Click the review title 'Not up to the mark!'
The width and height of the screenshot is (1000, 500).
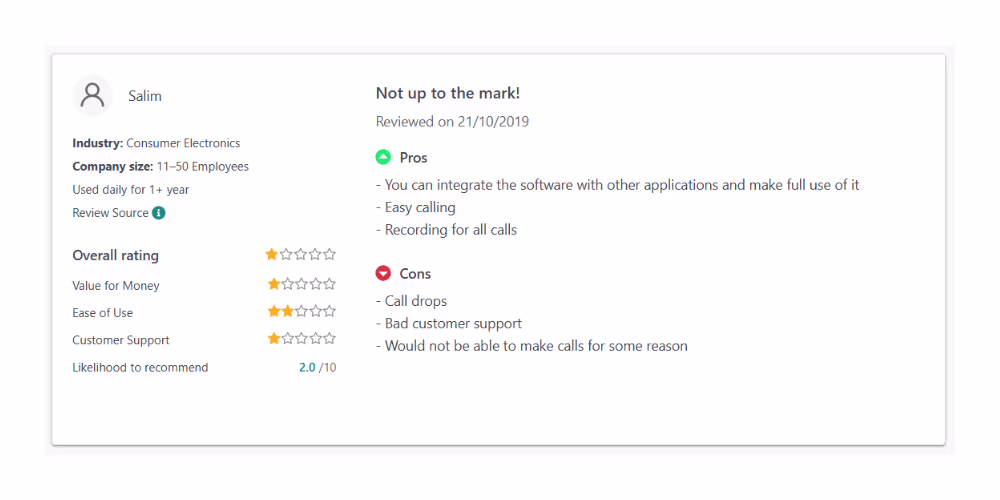pos(447,93)
